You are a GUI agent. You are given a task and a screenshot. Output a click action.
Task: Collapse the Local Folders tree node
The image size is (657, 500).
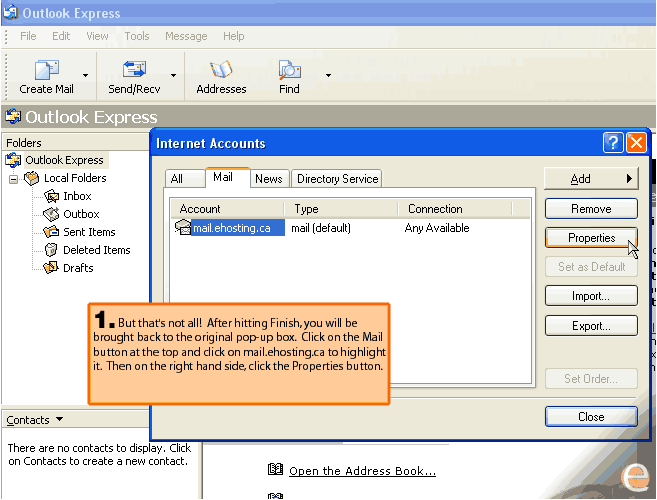pyautogui.click(x=13, y=179)
